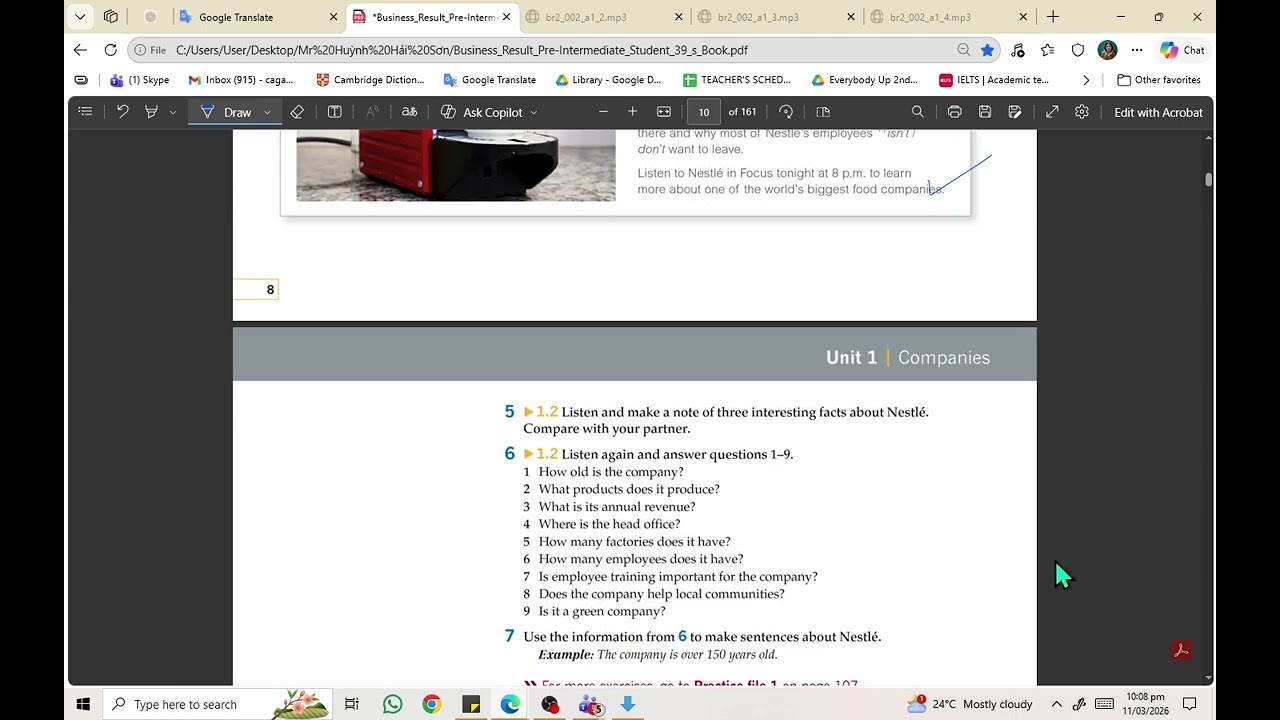This screenshot has width=1280, height=720.
Task: Open the Draw pen options dropdown
Action: pos(267,112)
